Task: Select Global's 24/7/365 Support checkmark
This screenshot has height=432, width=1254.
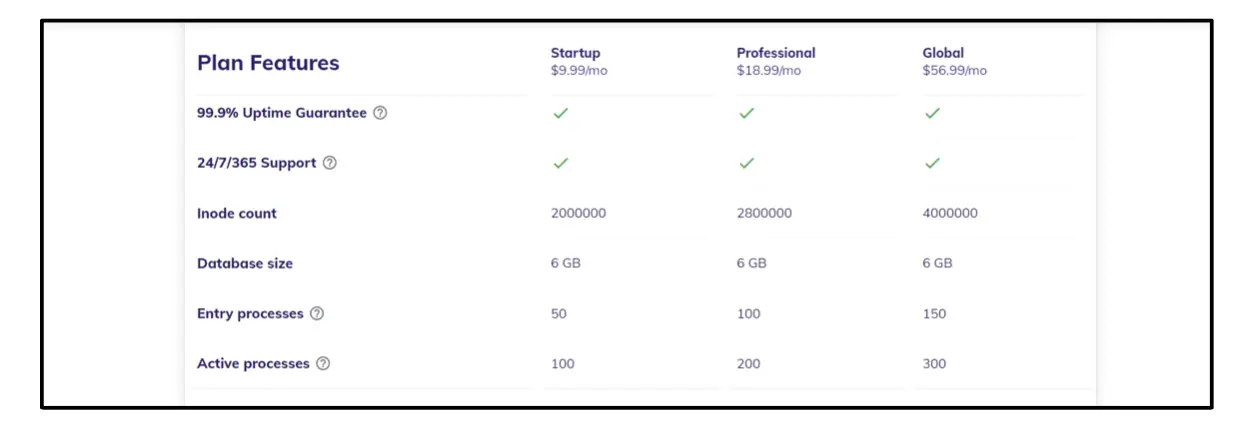Action: pos(932,163)
